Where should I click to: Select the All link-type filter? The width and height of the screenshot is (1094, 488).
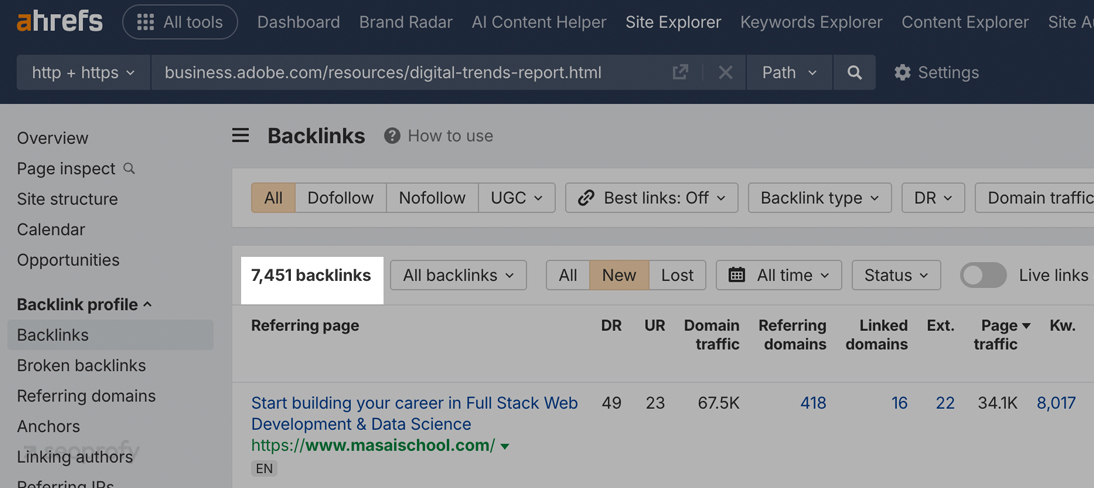tap(274, 198)
